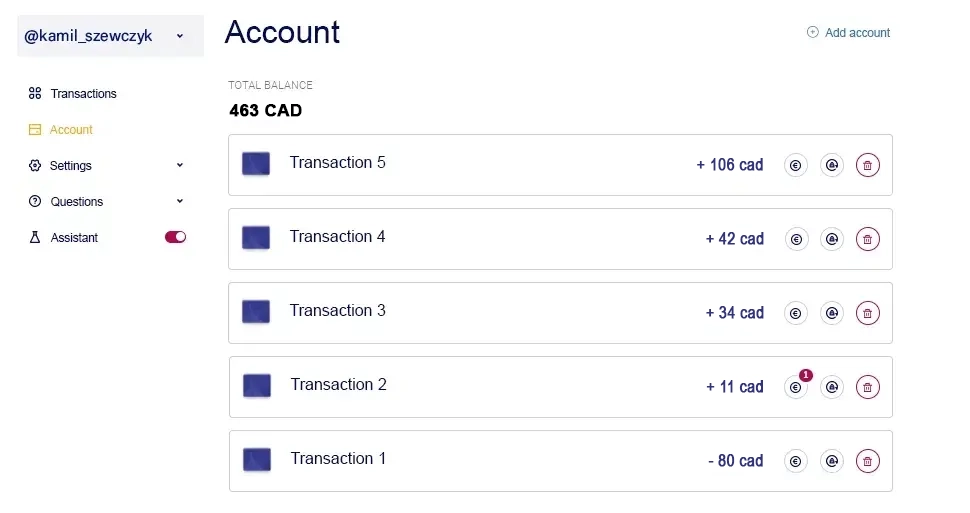Open euro icon with notification badge on Transaction 2
This screenshot has height=513, width=970.
796,387
